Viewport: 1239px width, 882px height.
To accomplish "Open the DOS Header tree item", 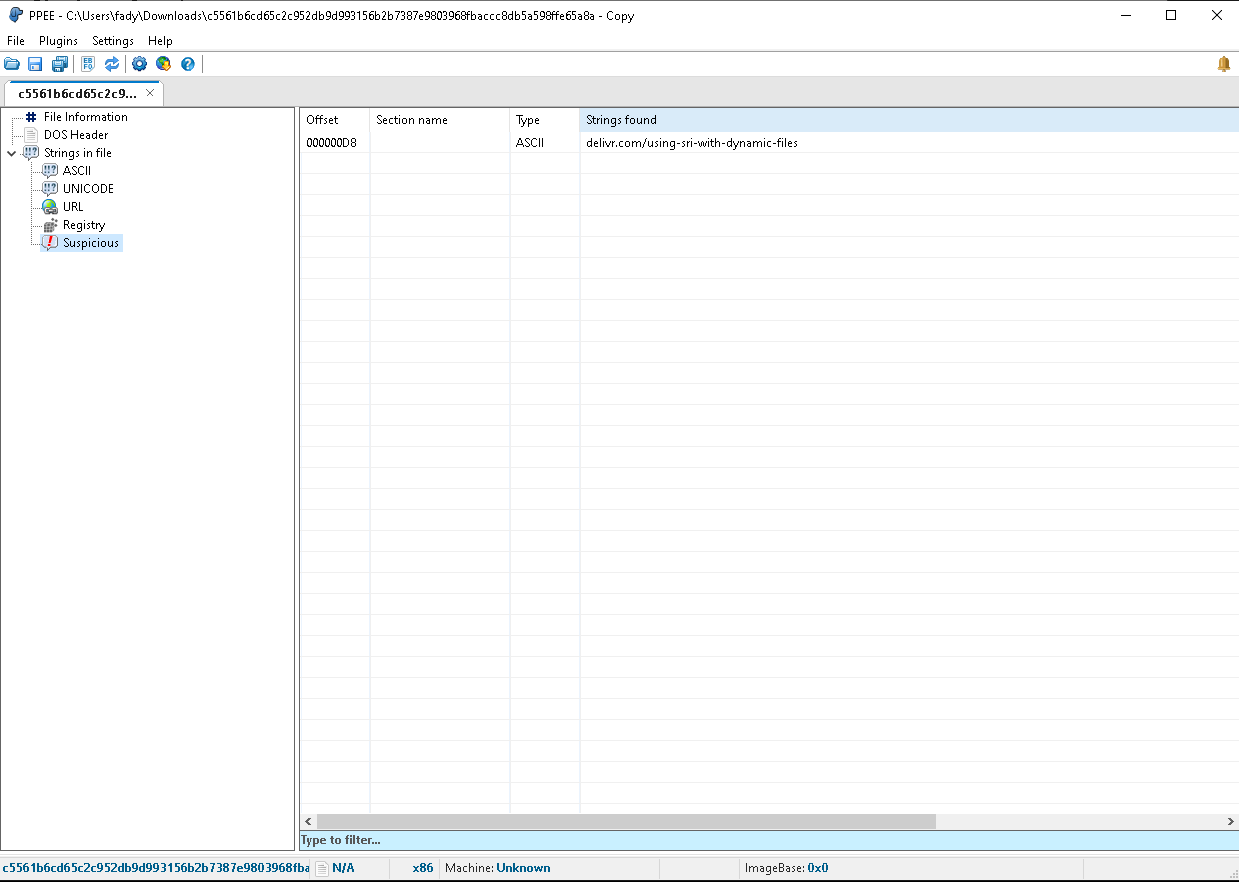I will (x=76, y=135).
